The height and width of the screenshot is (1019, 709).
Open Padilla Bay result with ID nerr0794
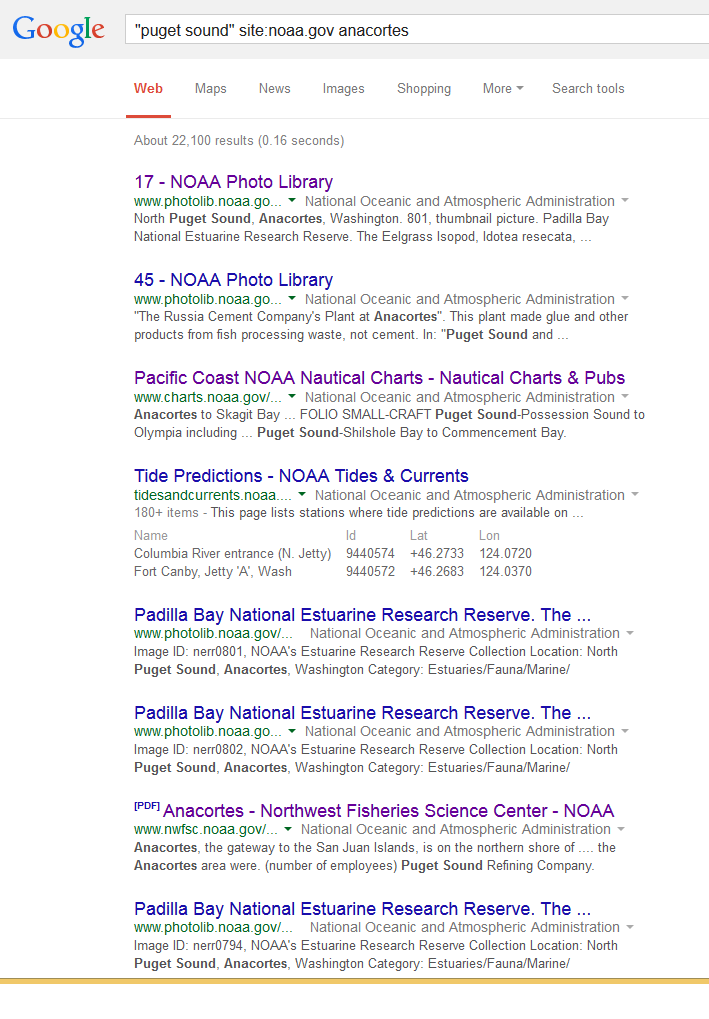[x=362, y=909]
